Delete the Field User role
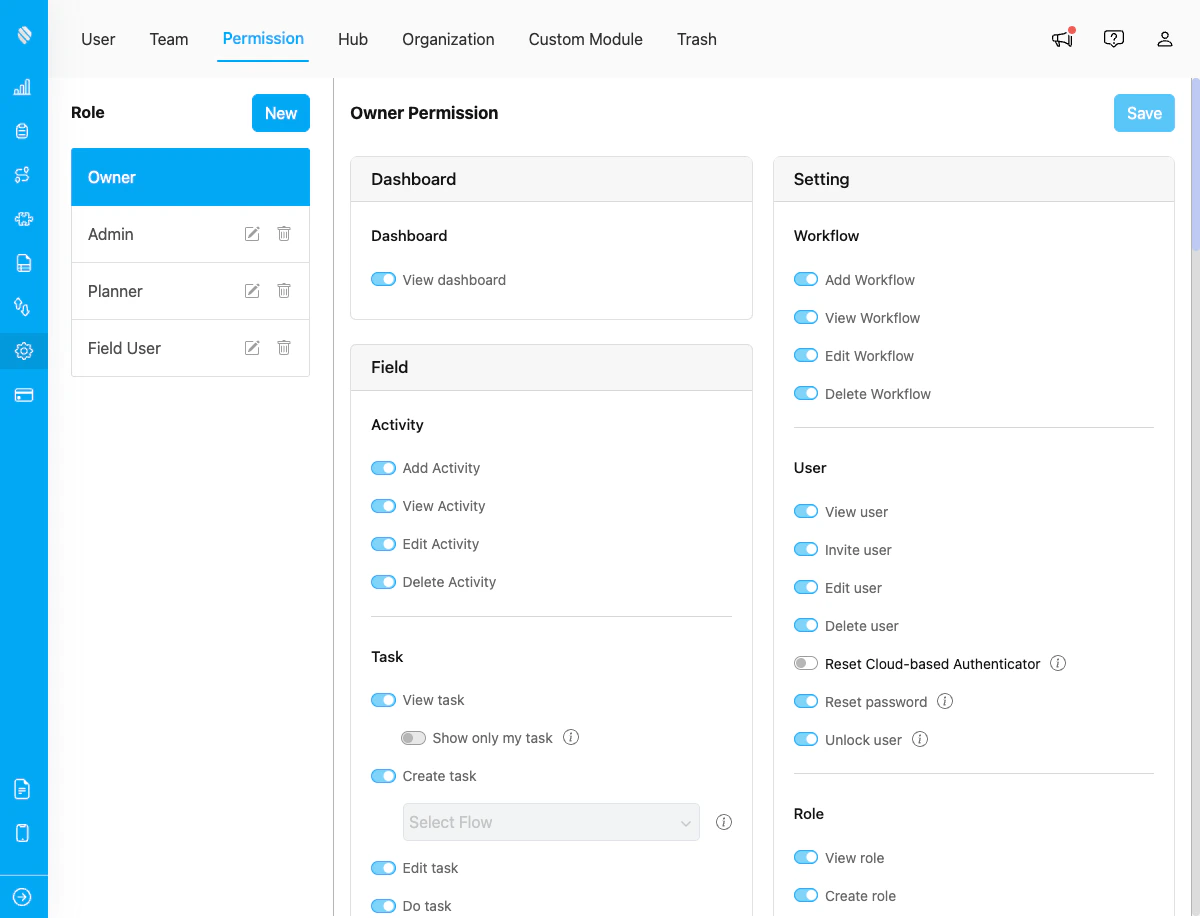This screenshot has width=1200, height=918. coord(284,347)
